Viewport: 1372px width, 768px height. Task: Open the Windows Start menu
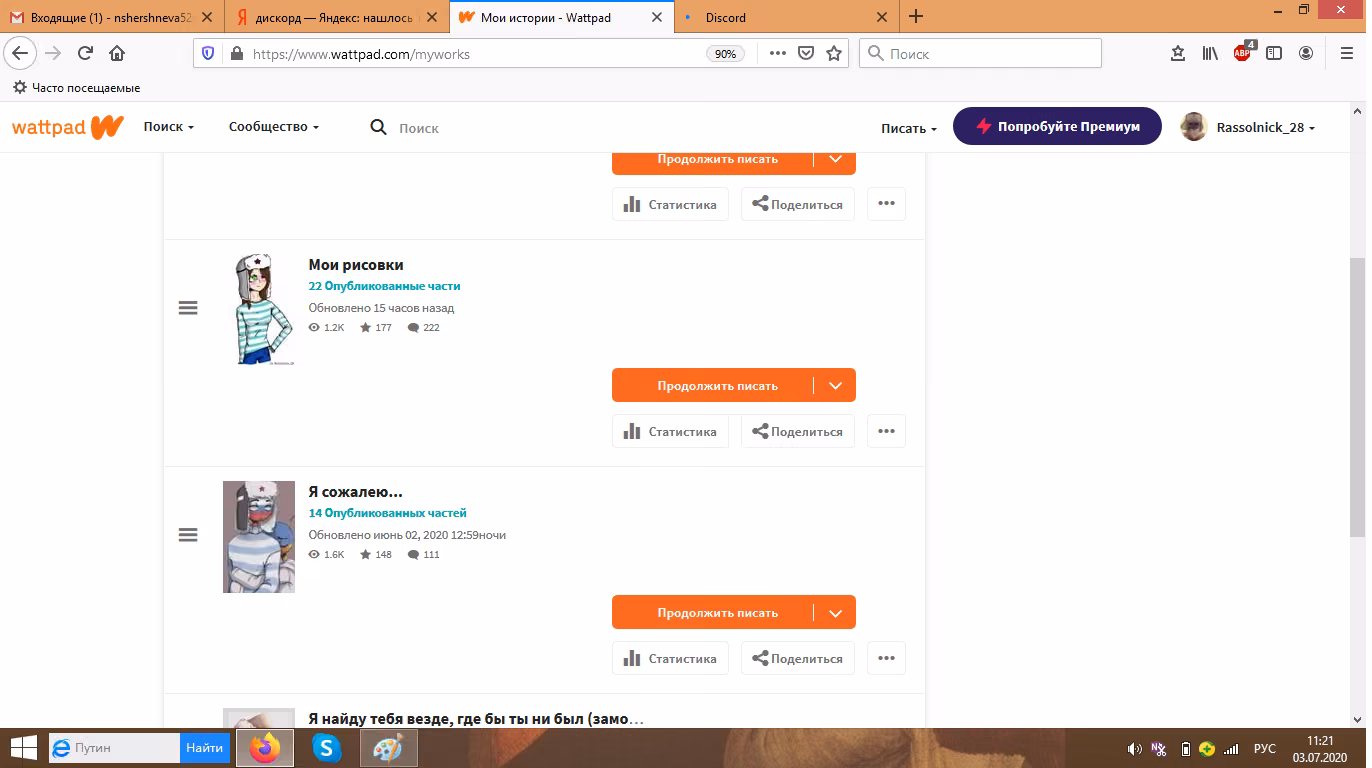pos(23,748)
